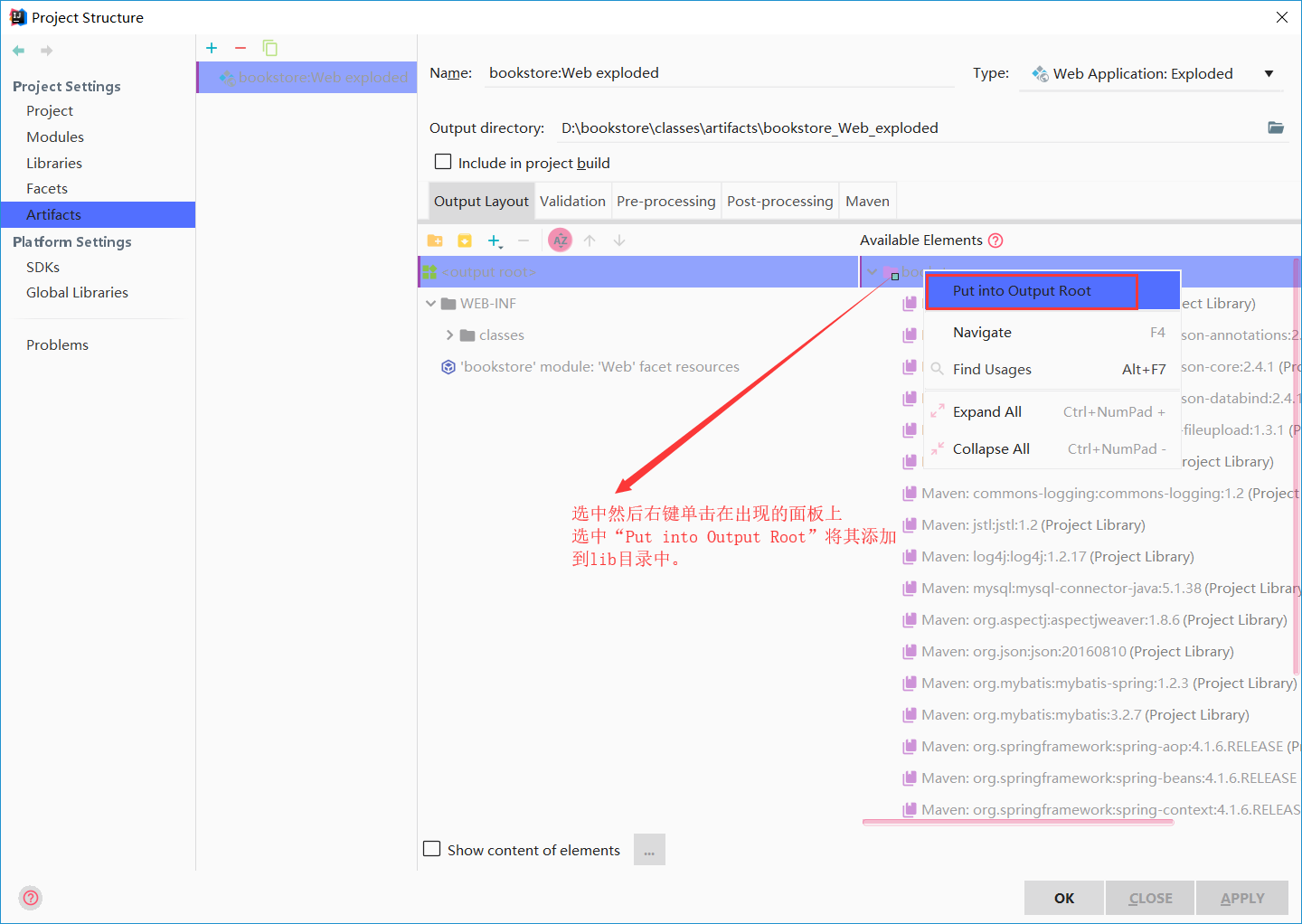Click the IntelliJ Project Structure window icon
Screen dimensions: 1302x924
point(17,17)
